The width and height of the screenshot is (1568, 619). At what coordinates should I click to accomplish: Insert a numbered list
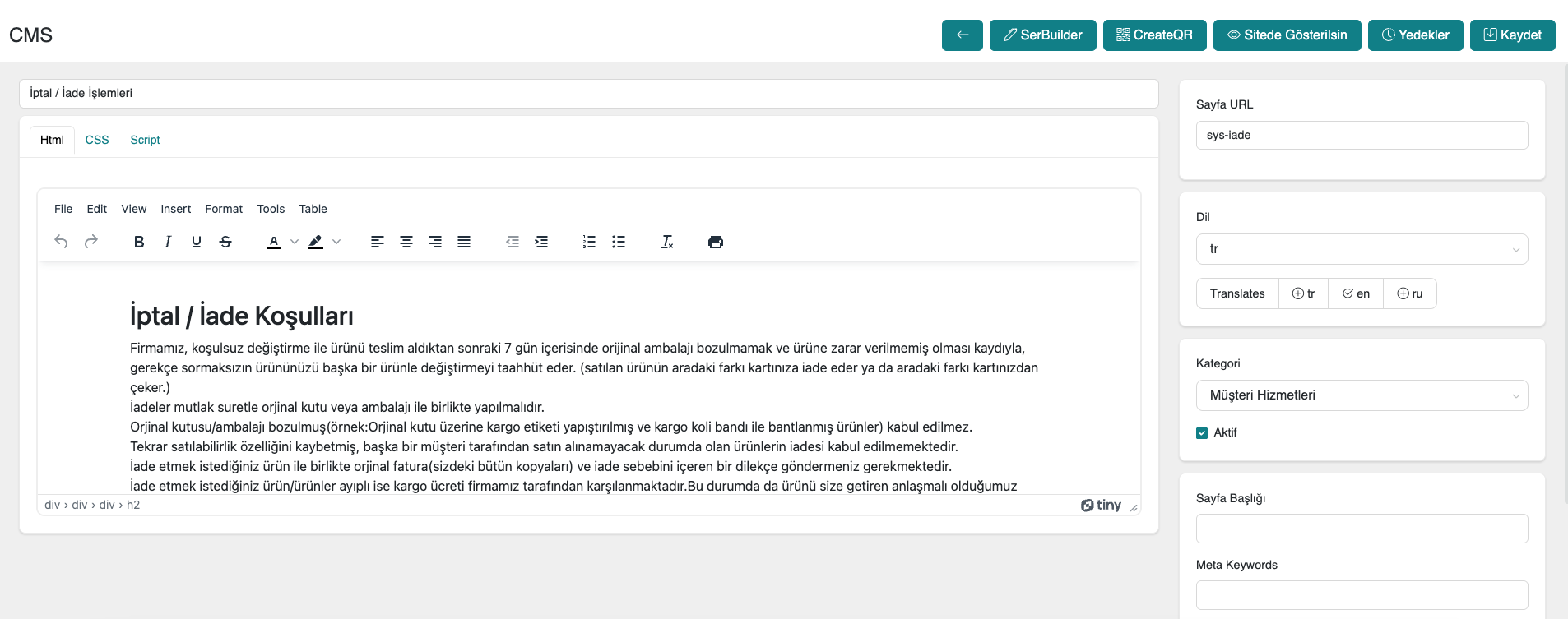point(589,242)
